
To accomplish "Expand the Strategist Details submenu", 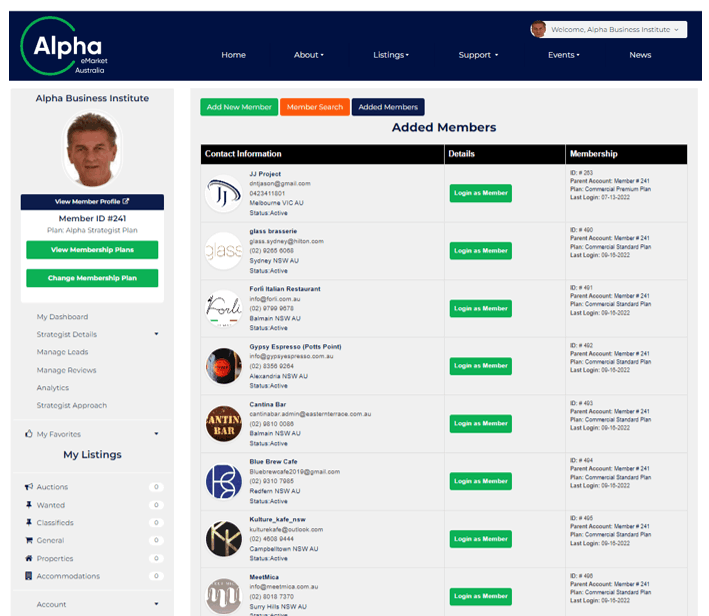I will 156,334.
